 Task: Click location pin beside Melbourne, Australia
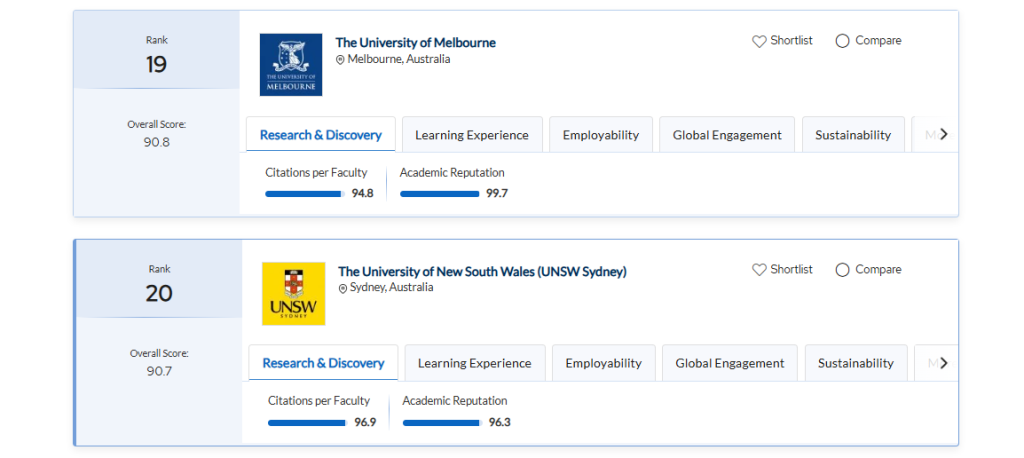pyautogui.click(x=340, y=60)
